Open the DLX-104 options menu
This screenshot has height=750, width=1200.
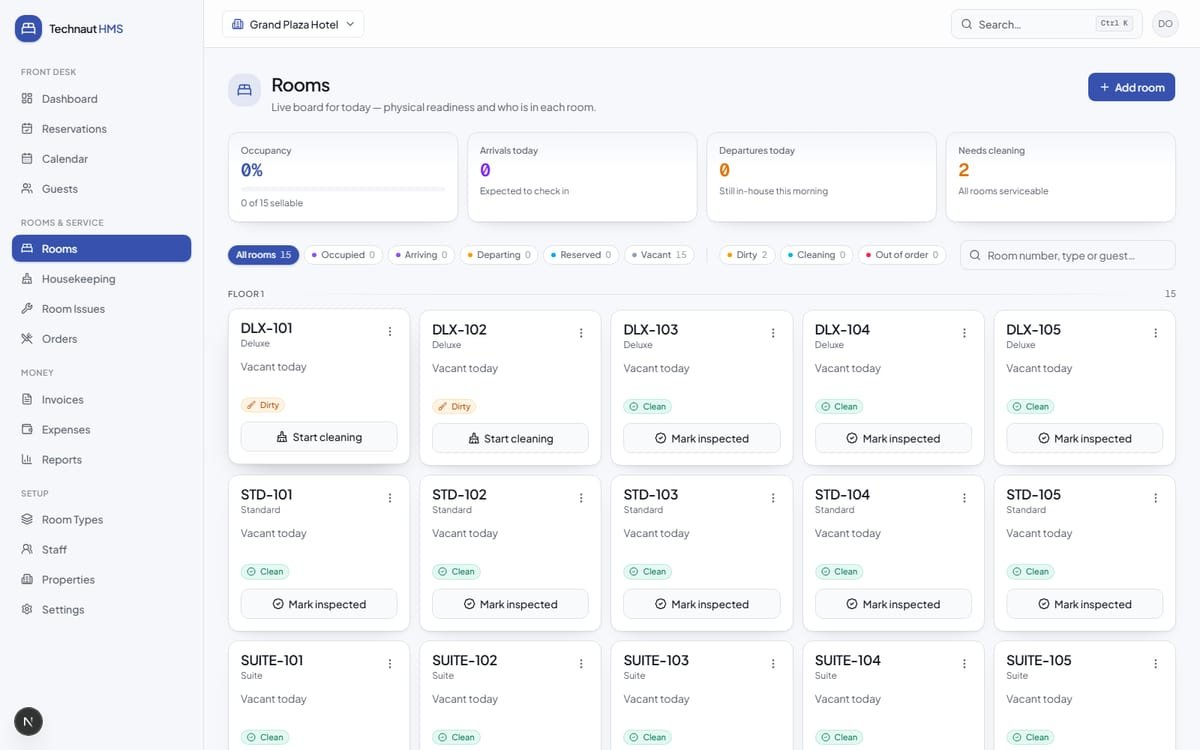pyautogui.click(x=964, y=333)
